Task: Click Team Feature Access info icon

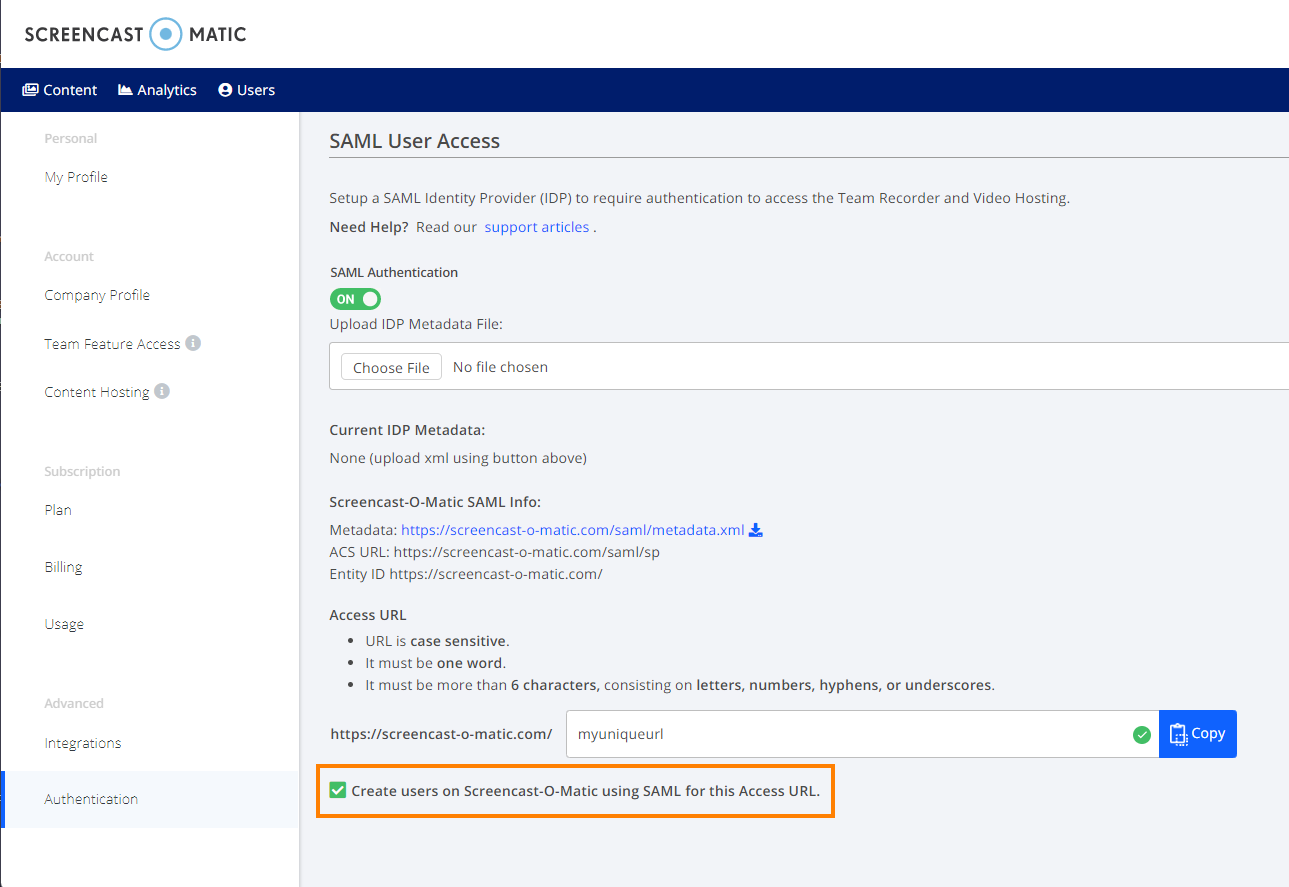Action: [193, 343]
